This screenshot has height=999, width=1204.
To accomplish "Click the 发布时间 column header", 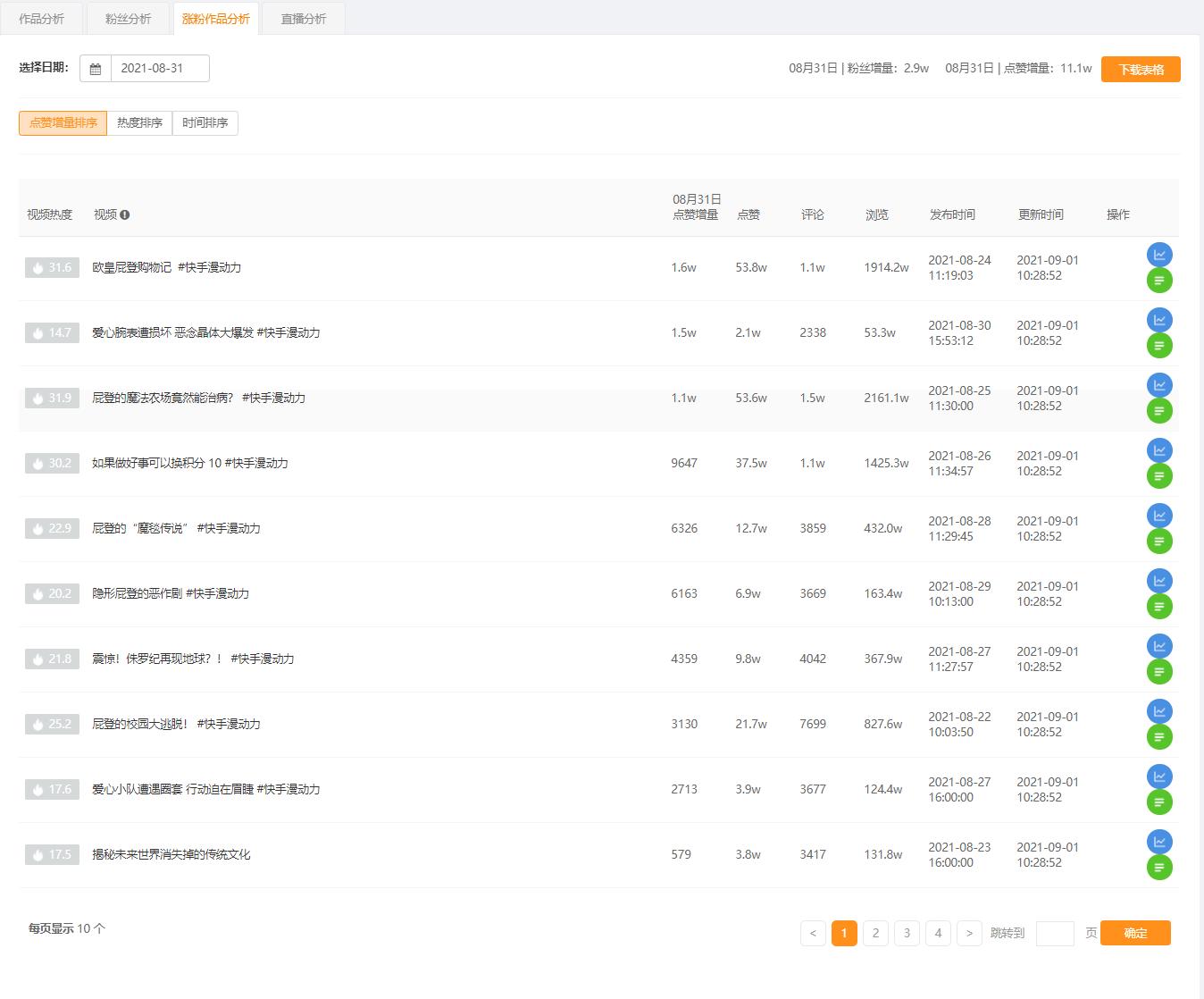I will (x=952, y=214).
